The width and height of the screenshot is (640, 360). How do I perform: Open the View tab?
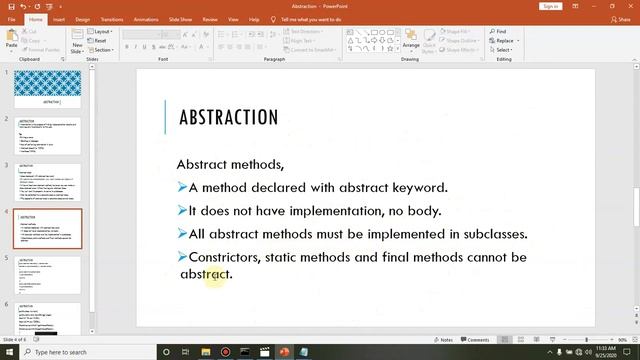coord(233,20)
